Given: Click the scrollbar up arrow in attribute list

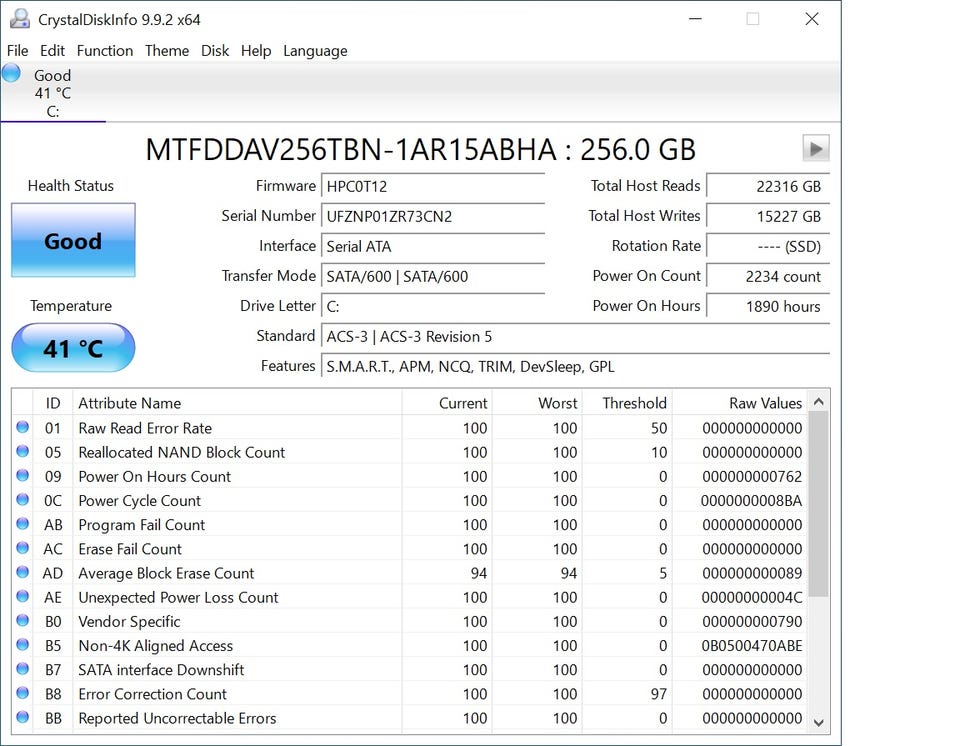Looking at the screenshot, I should click(x=819, y=402).
